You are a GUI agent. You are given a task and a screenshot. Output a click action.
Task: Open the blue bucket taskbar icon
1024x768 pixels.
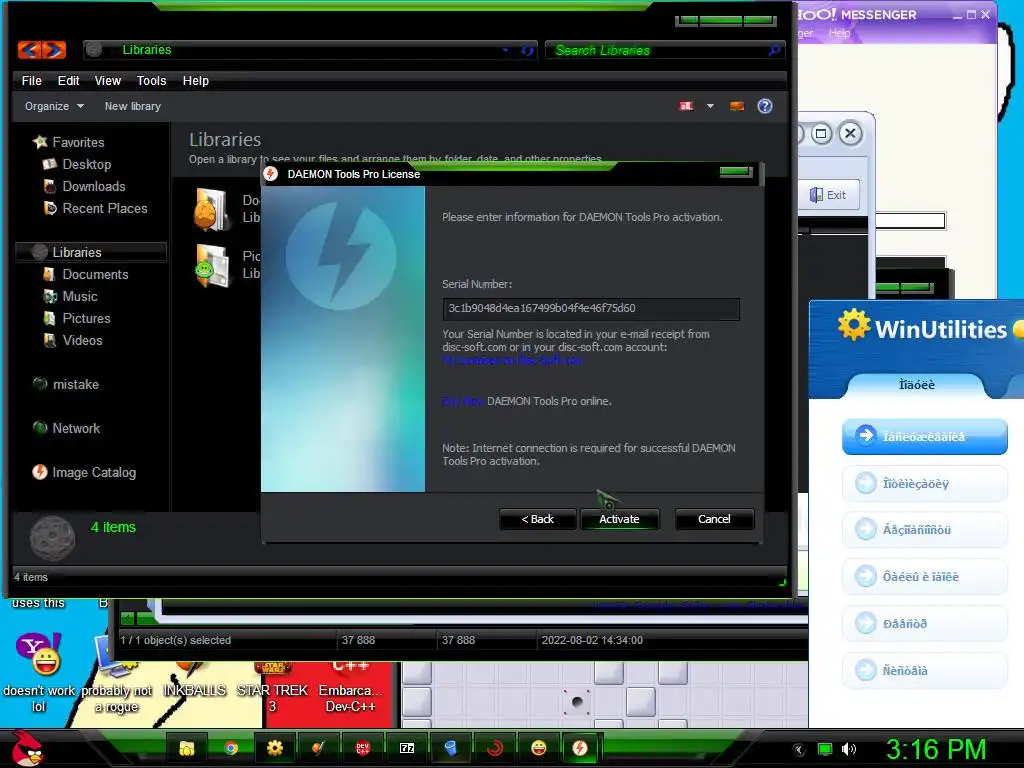(x=451, y=748)
